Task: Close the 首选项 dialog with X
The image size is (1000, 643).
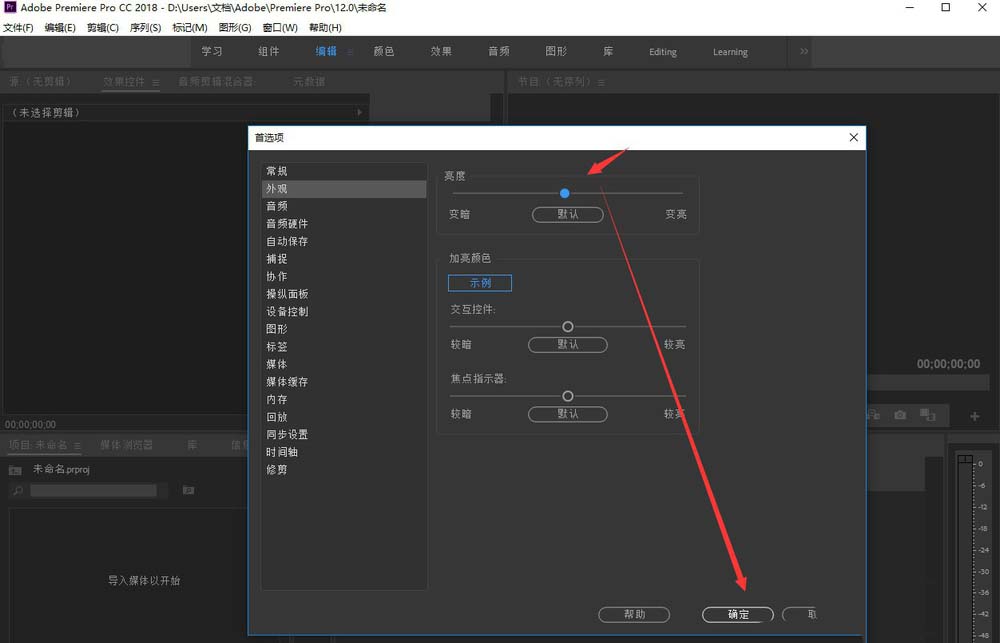Action: (x=853, y=137)
